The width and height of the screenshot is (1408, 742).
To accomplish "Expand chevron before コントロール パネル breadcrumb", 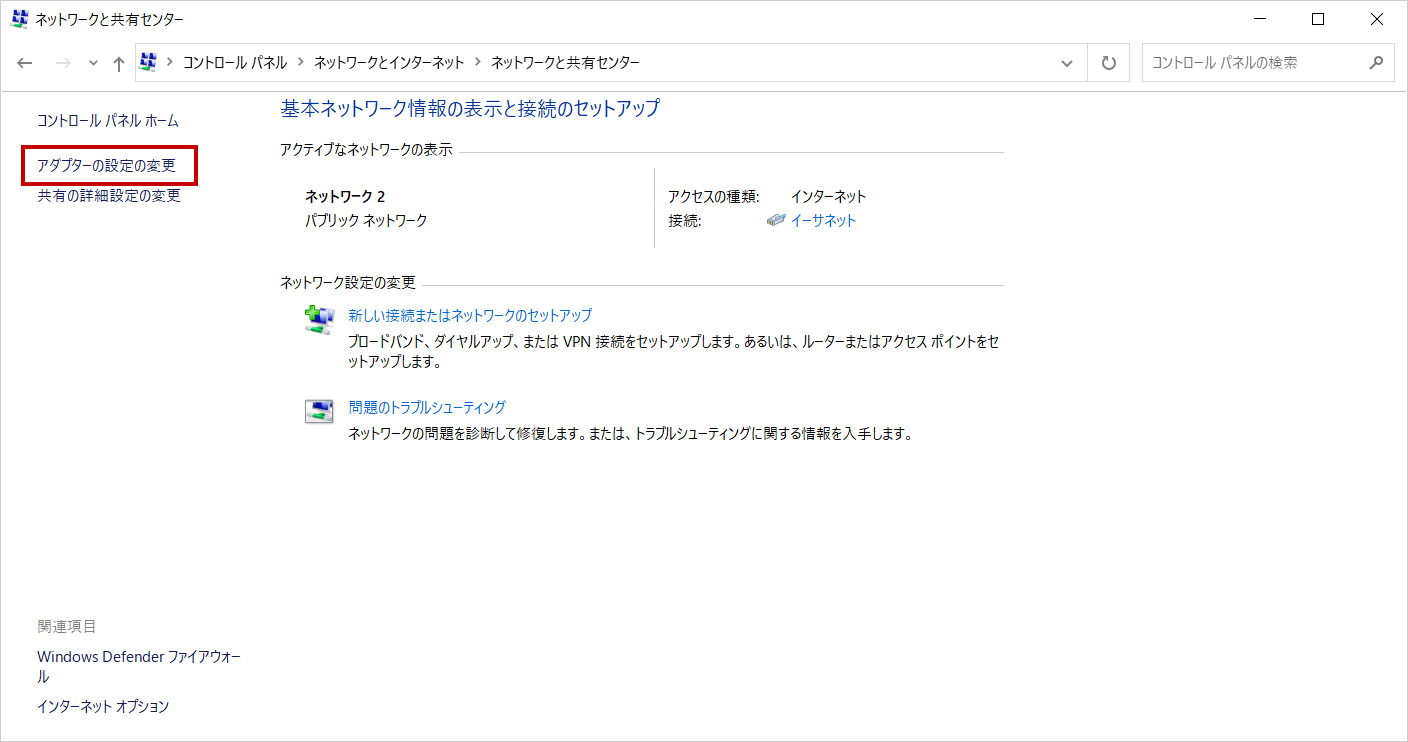I will (x=170, y=62).
